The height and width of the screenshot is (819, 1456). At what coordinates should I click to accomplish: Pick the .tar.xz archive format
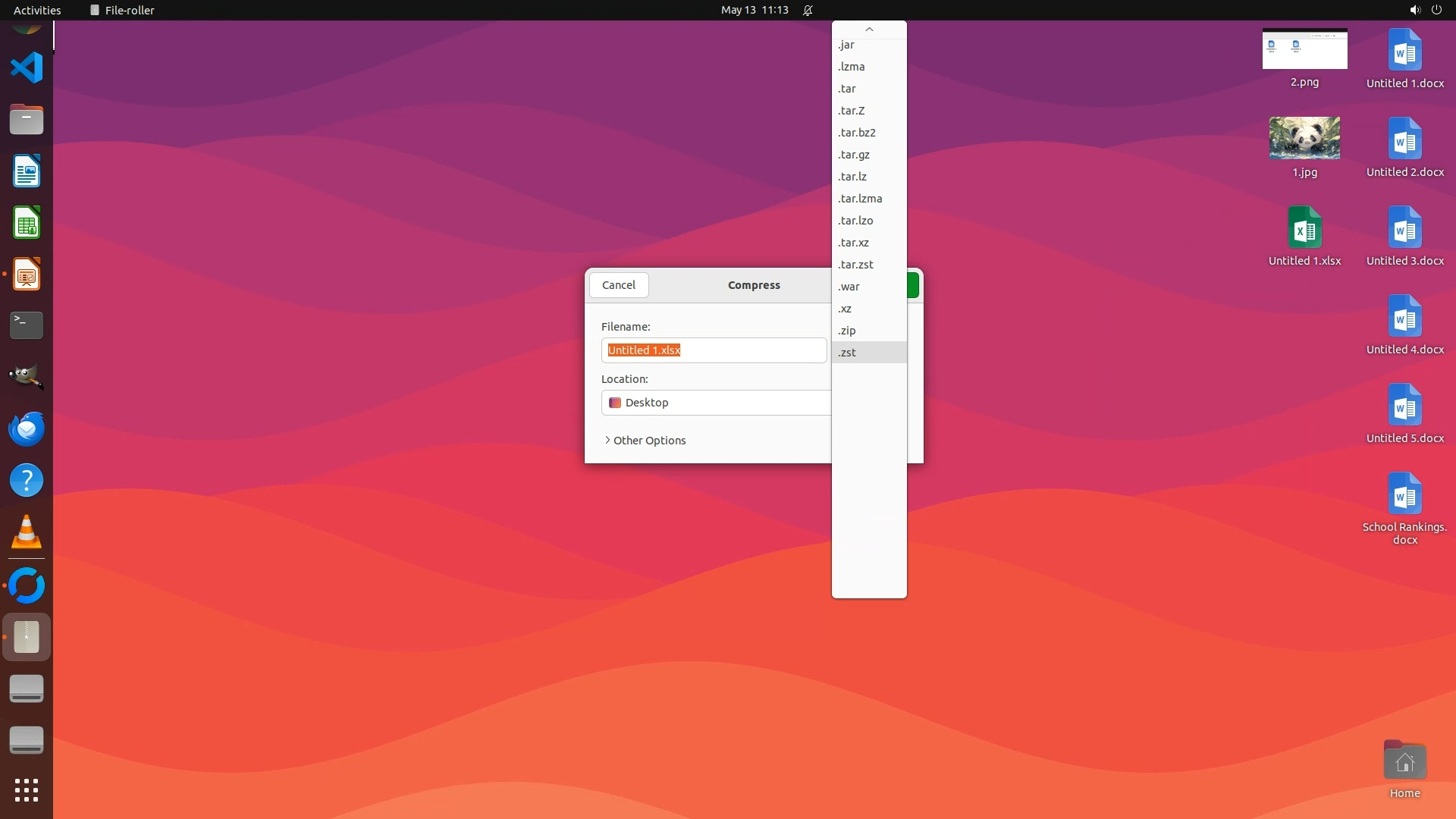[854, 243]
